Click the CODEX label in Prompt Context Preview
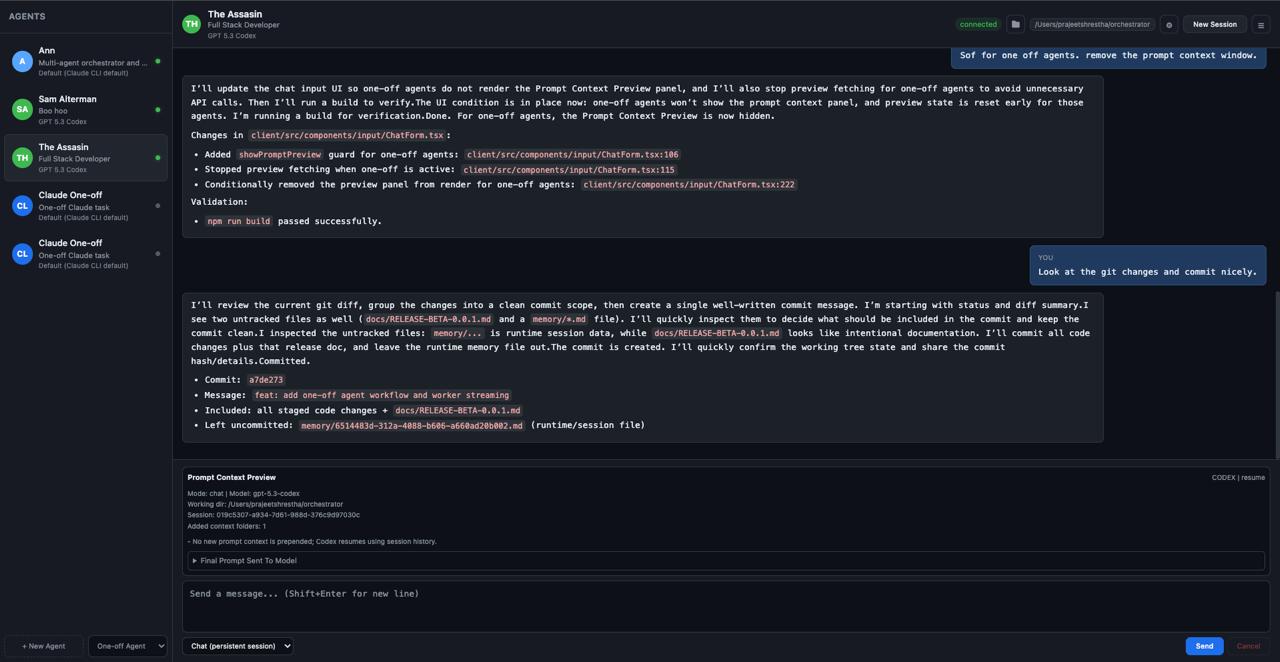This screenshot has width=1280, height=662. pos(1223,477)
